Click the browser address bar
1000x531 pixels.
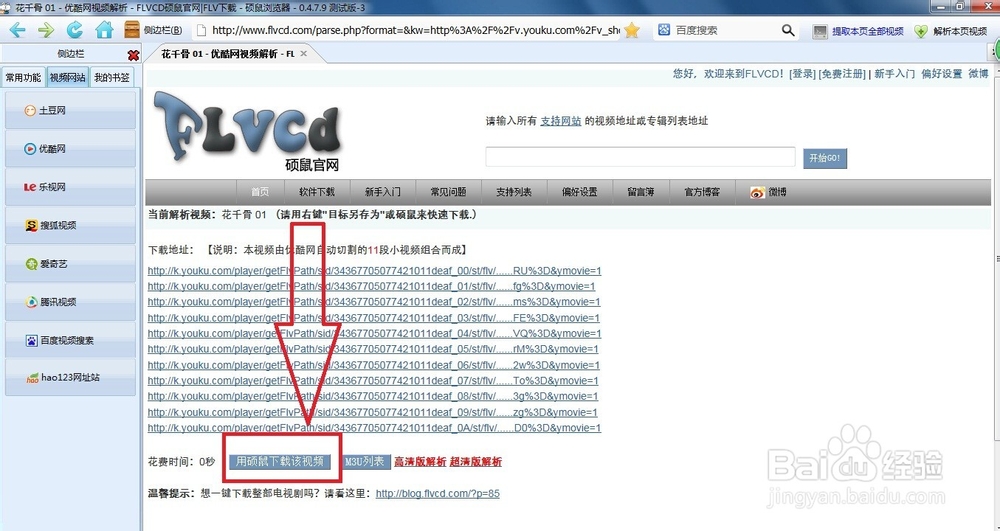(x=408, y=30)
